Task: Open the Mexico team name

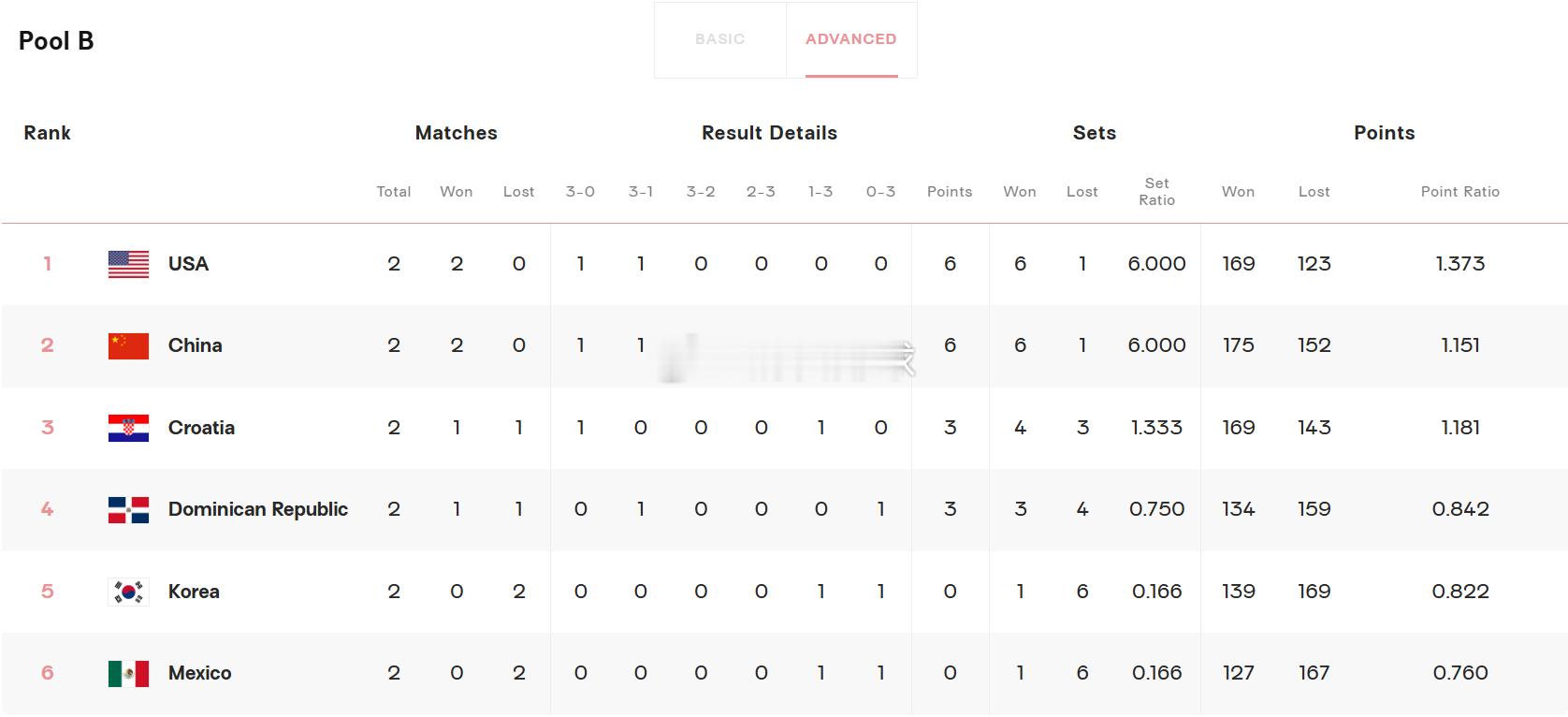Action: point(199,673)
